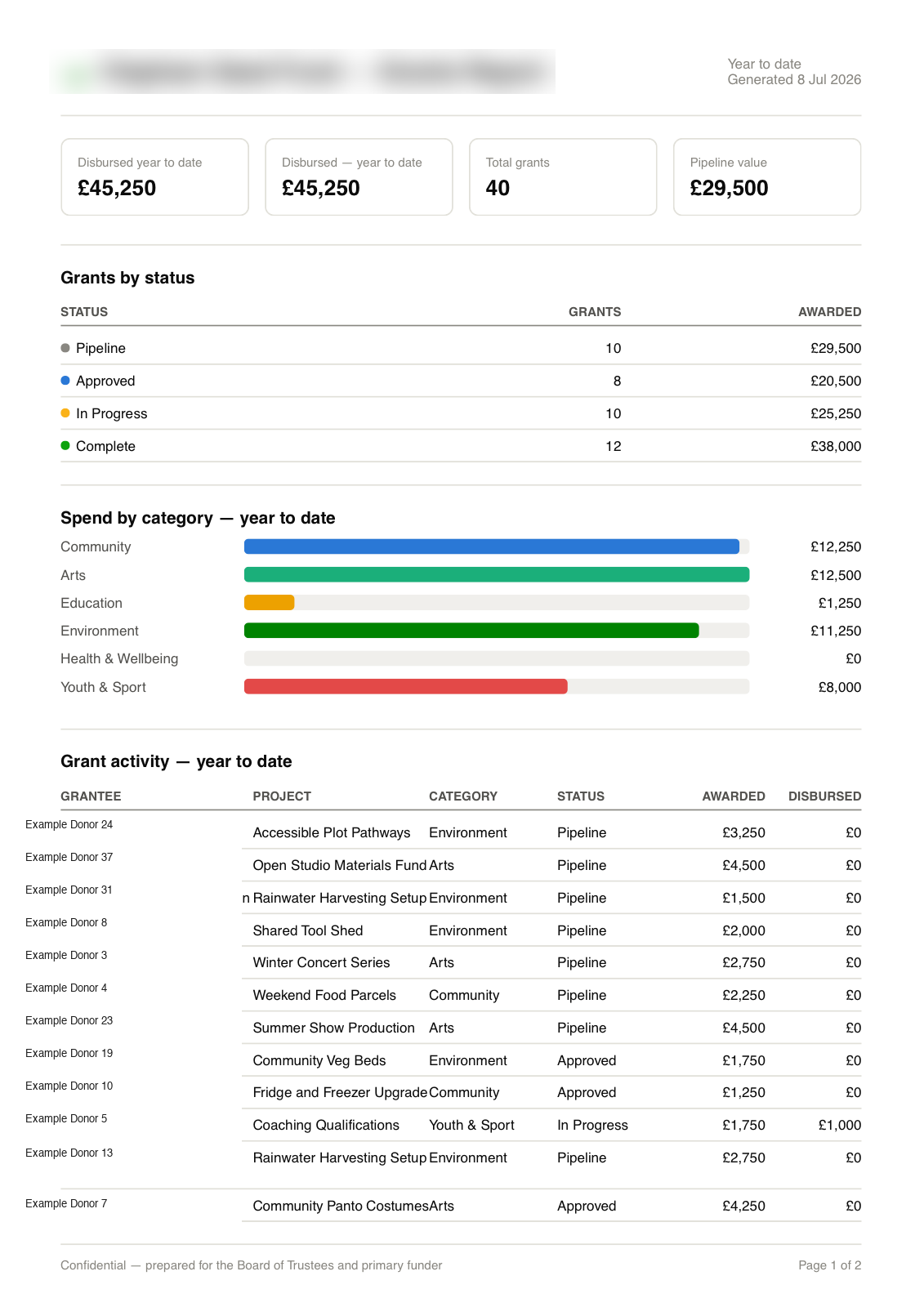
Task: Select the 'Disbursed year to date' card
Action: pyautogui.click(x=155, y=177)
